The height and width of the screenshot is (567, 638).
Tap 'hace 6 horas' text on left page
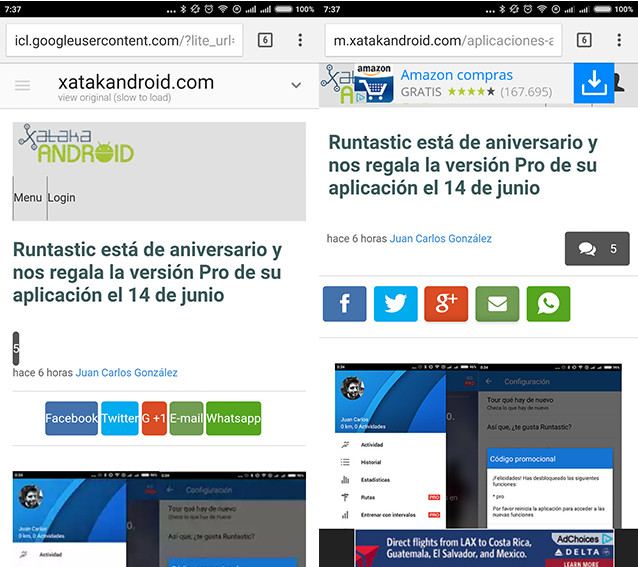point(43,373)
